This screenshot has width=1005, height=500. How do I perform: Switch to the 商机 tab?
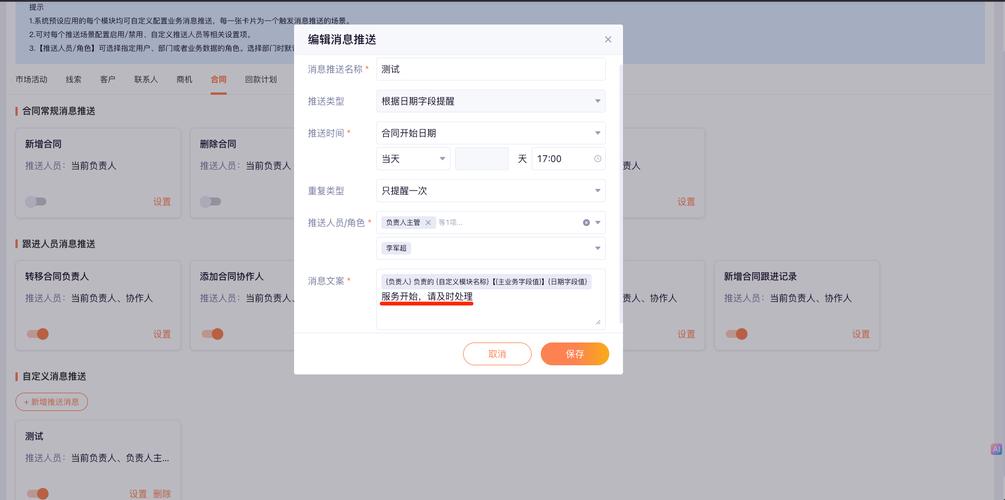tap(184, 79)
